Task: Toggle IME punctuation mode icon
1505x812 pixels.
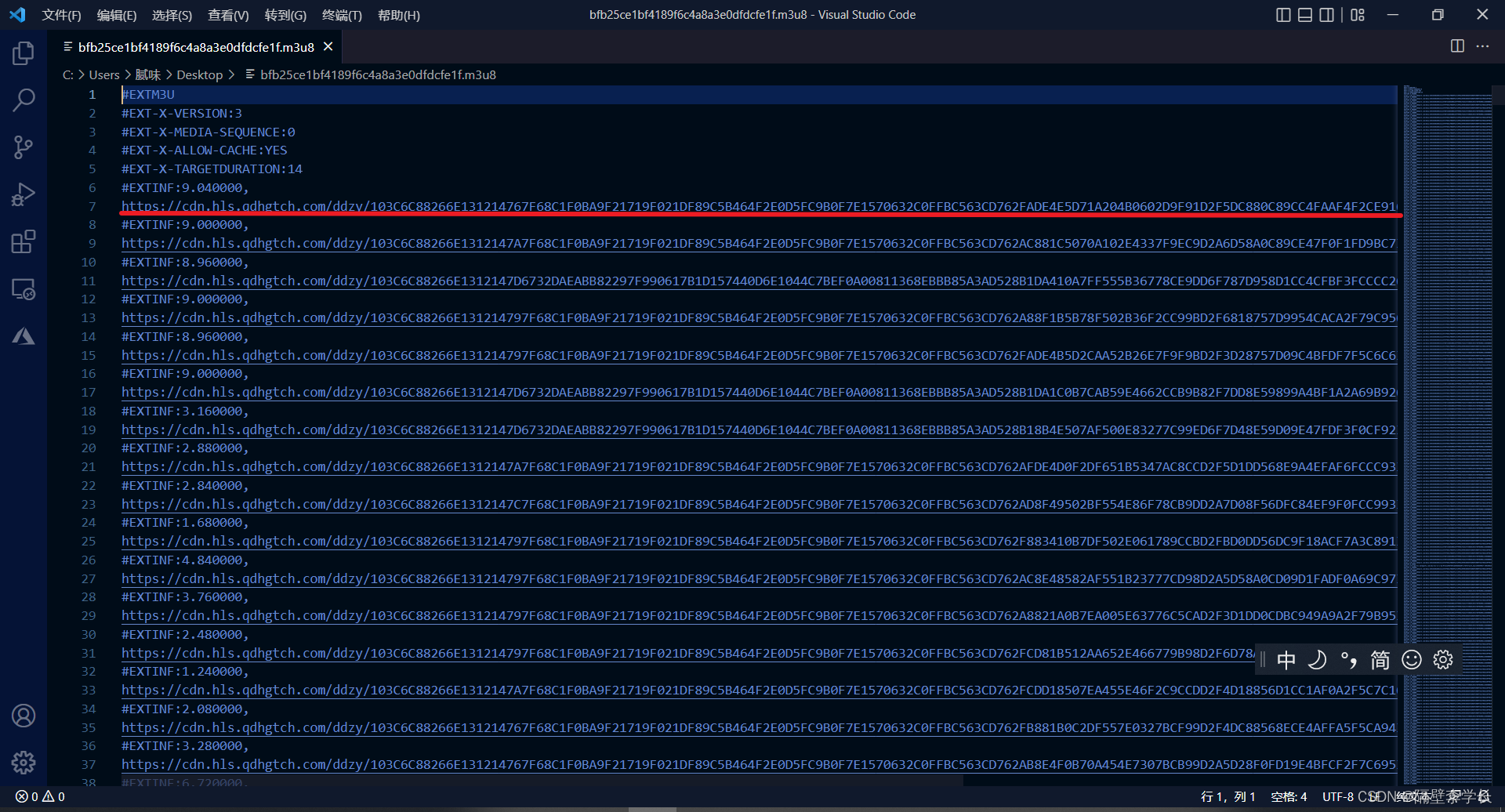Action: coord(1349,660)
